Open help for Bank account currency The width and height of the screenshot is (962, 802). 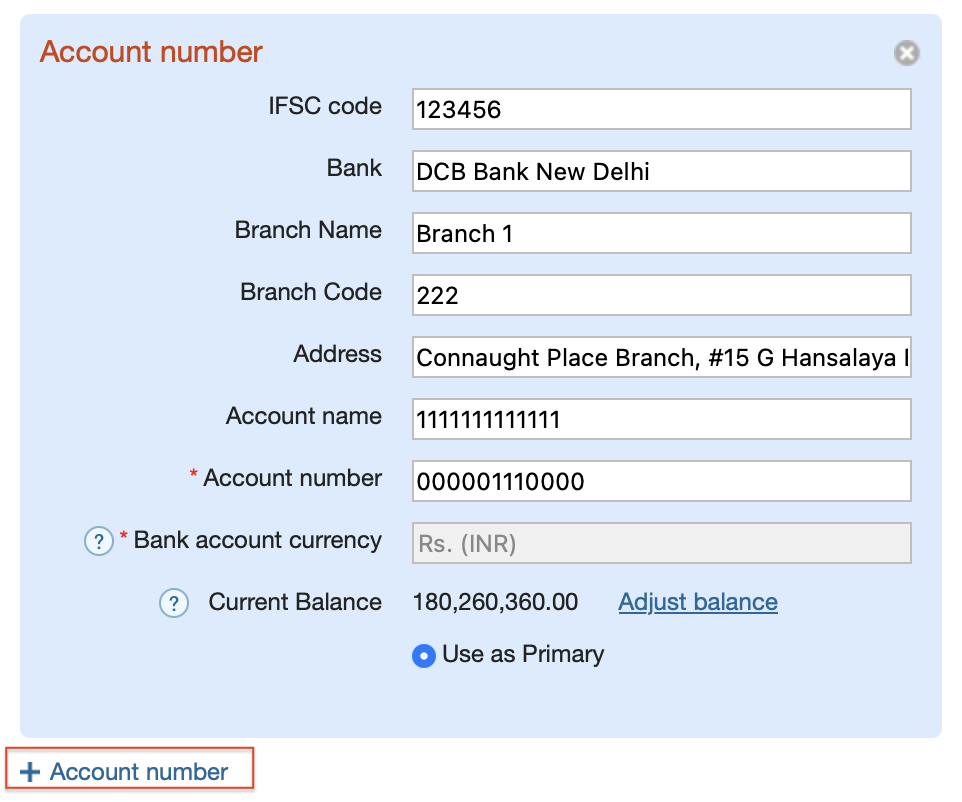(99, 541)
